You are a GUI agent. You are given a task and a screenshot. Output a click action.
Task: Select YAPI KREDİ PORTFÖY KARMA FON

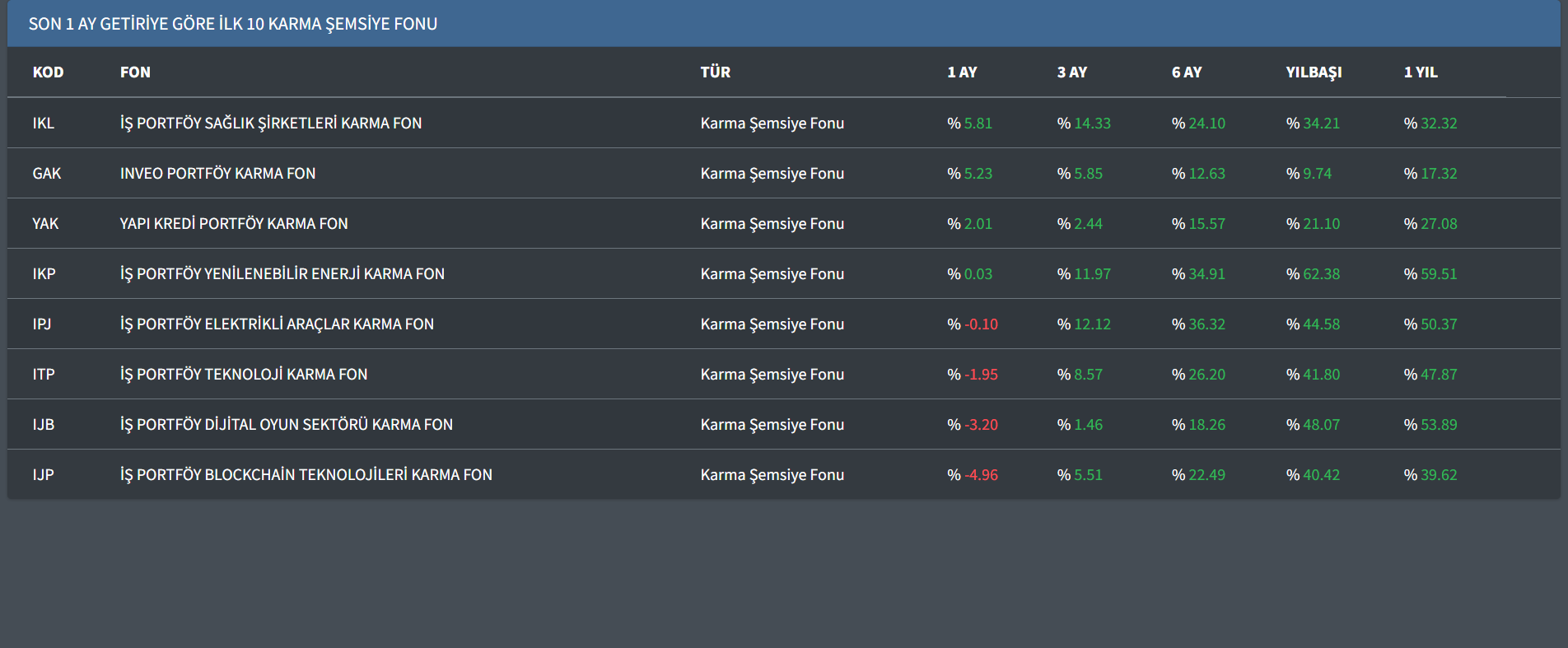[x=234, y=224]
